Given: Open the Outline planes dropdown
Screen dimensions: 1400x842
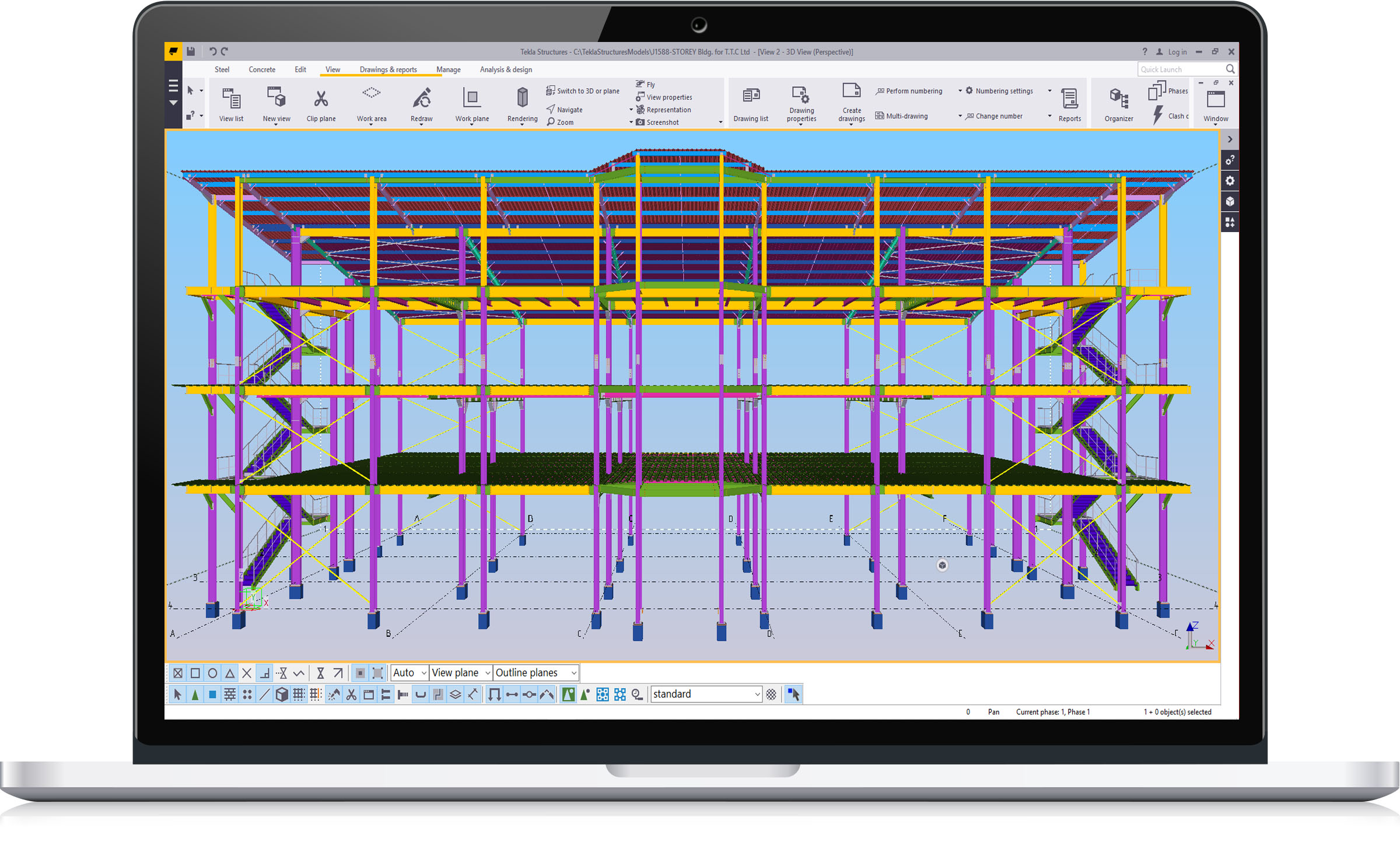Looking at the screenshot, I should (x=536, y=673).
